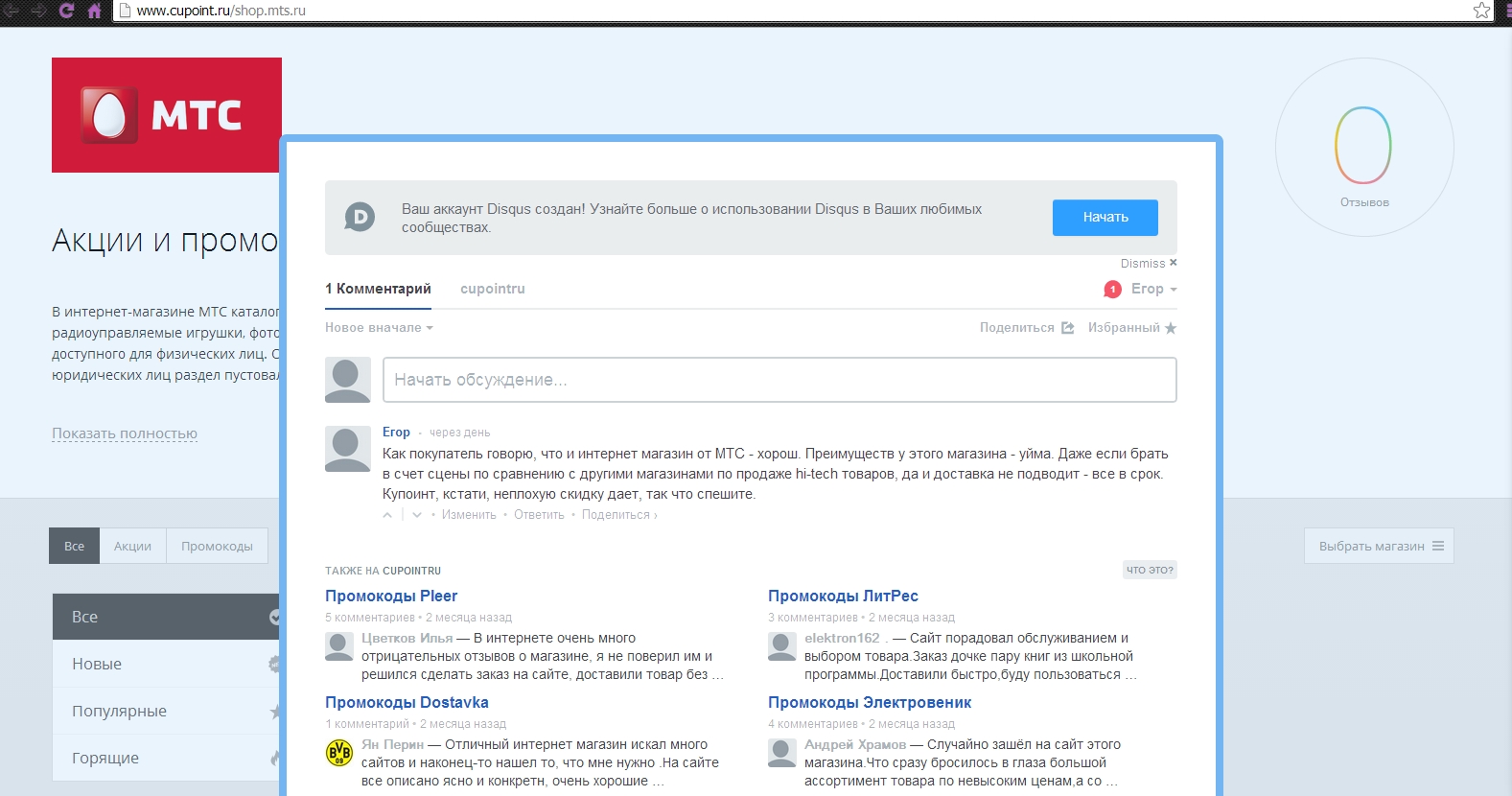1512x796 pixels.
Task: Focus the Начать обсуждение comment field
Action: [x=779, y=380]
